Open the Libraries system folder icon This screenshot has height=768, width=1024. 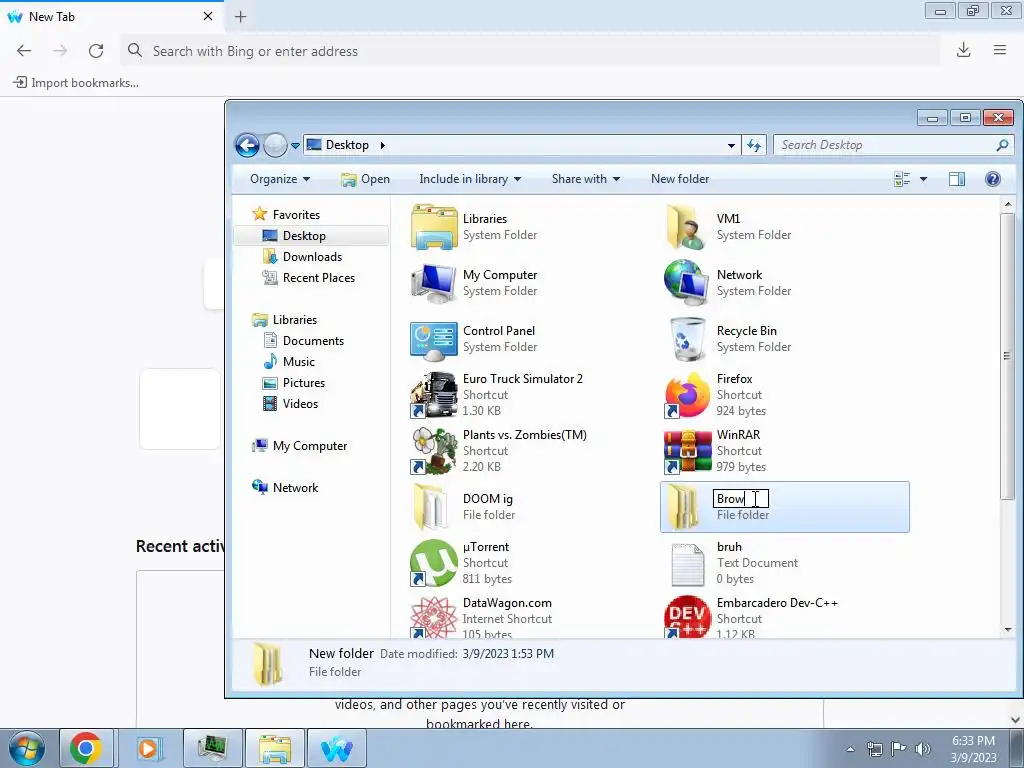pos(434,227)
